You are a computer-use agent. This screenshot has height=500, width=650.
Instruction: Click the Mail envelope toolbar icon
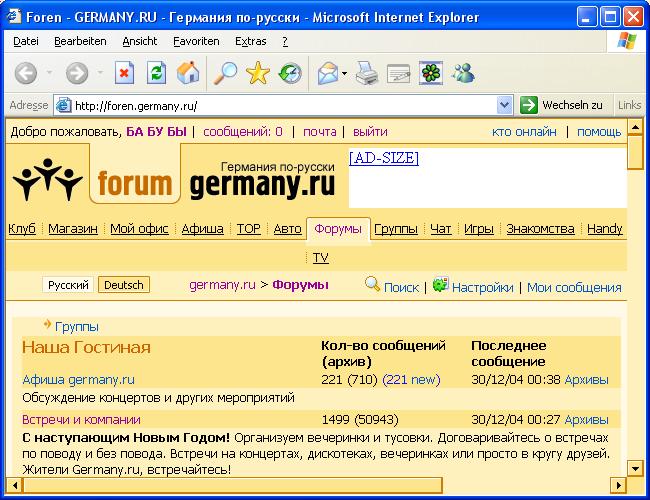[328, 73]
